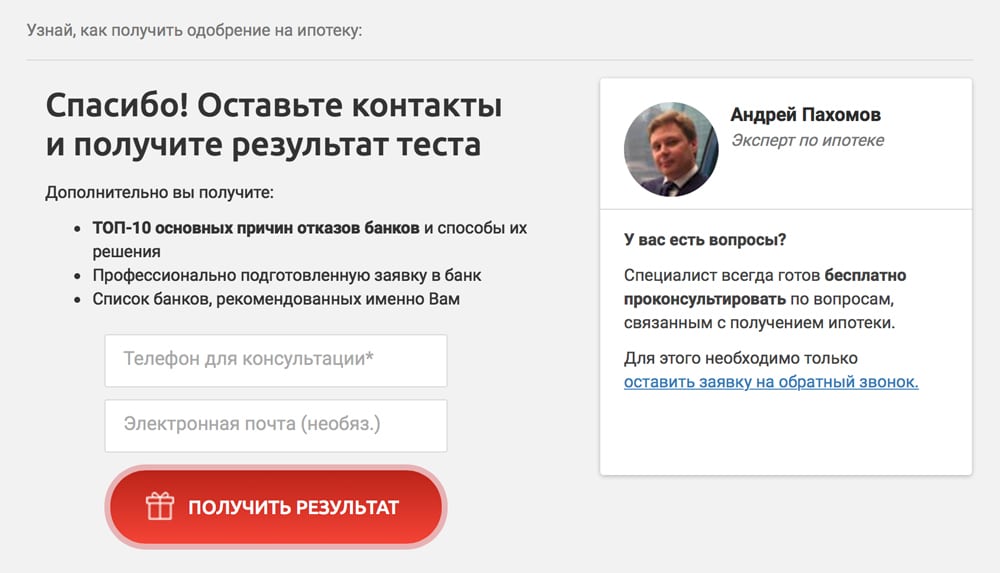Open the оставить заявку на обратный звонок link
This screenshot has width=1000, height=573.
[x=770, y=382]
